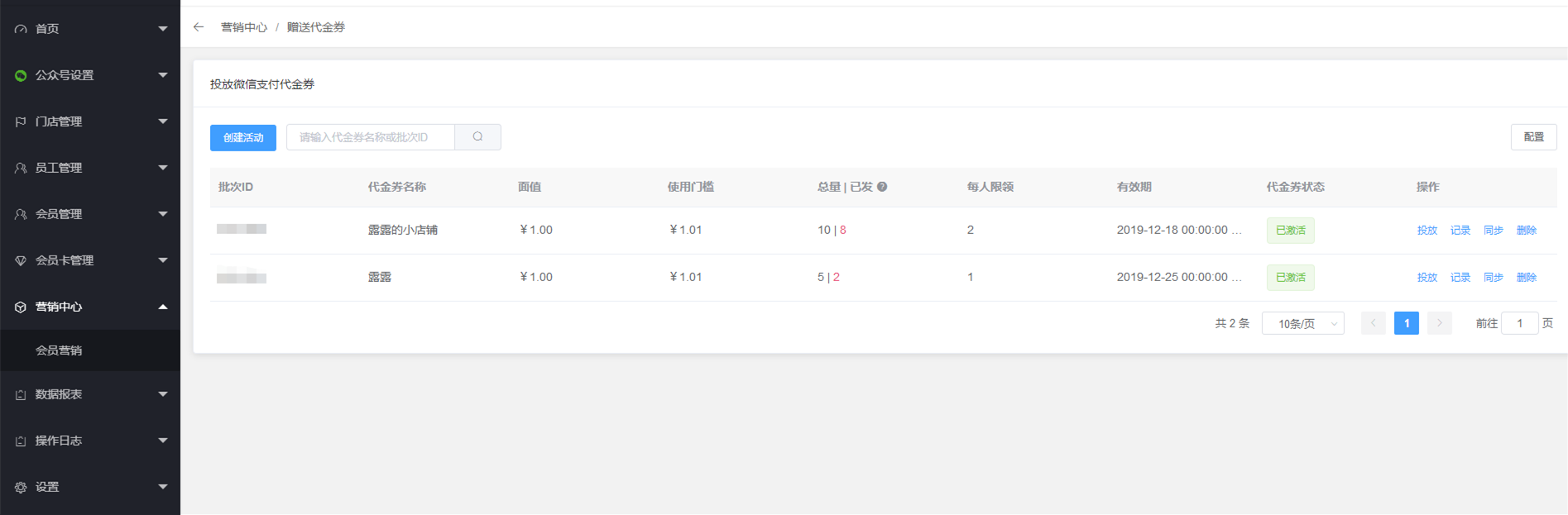
Task: Click 投放 for 露露的小店铺 row
Action: point(1427,231)
